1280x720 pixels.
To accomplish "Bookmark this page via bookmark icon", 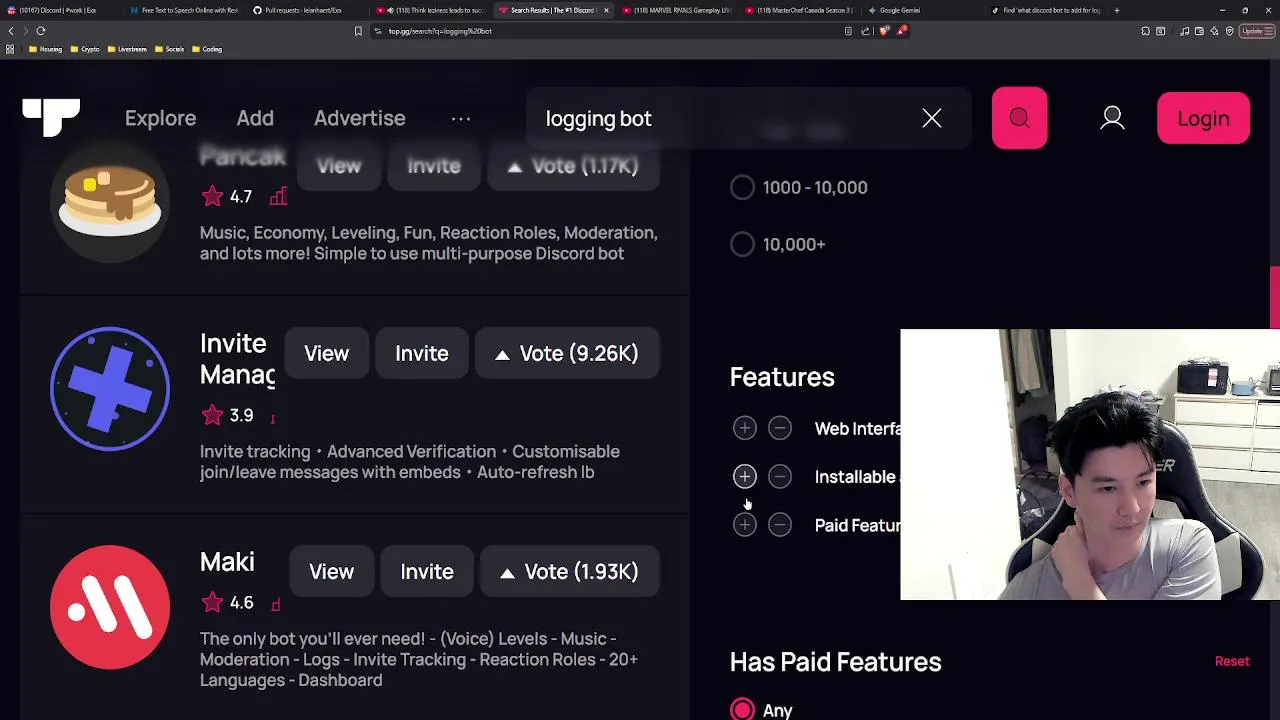I will [x=358, y=31].
